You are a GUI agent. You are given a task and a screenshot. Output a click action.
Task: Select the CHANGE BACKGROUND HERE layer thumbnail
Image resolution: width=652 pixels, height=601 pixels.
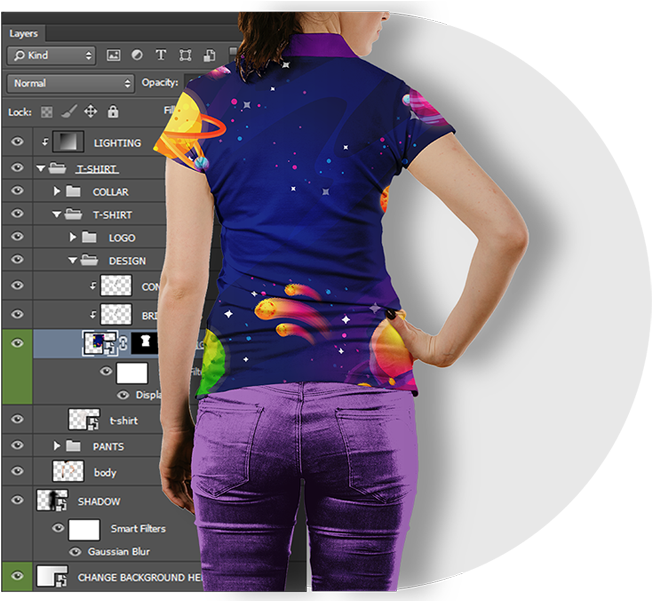(52, 576)
